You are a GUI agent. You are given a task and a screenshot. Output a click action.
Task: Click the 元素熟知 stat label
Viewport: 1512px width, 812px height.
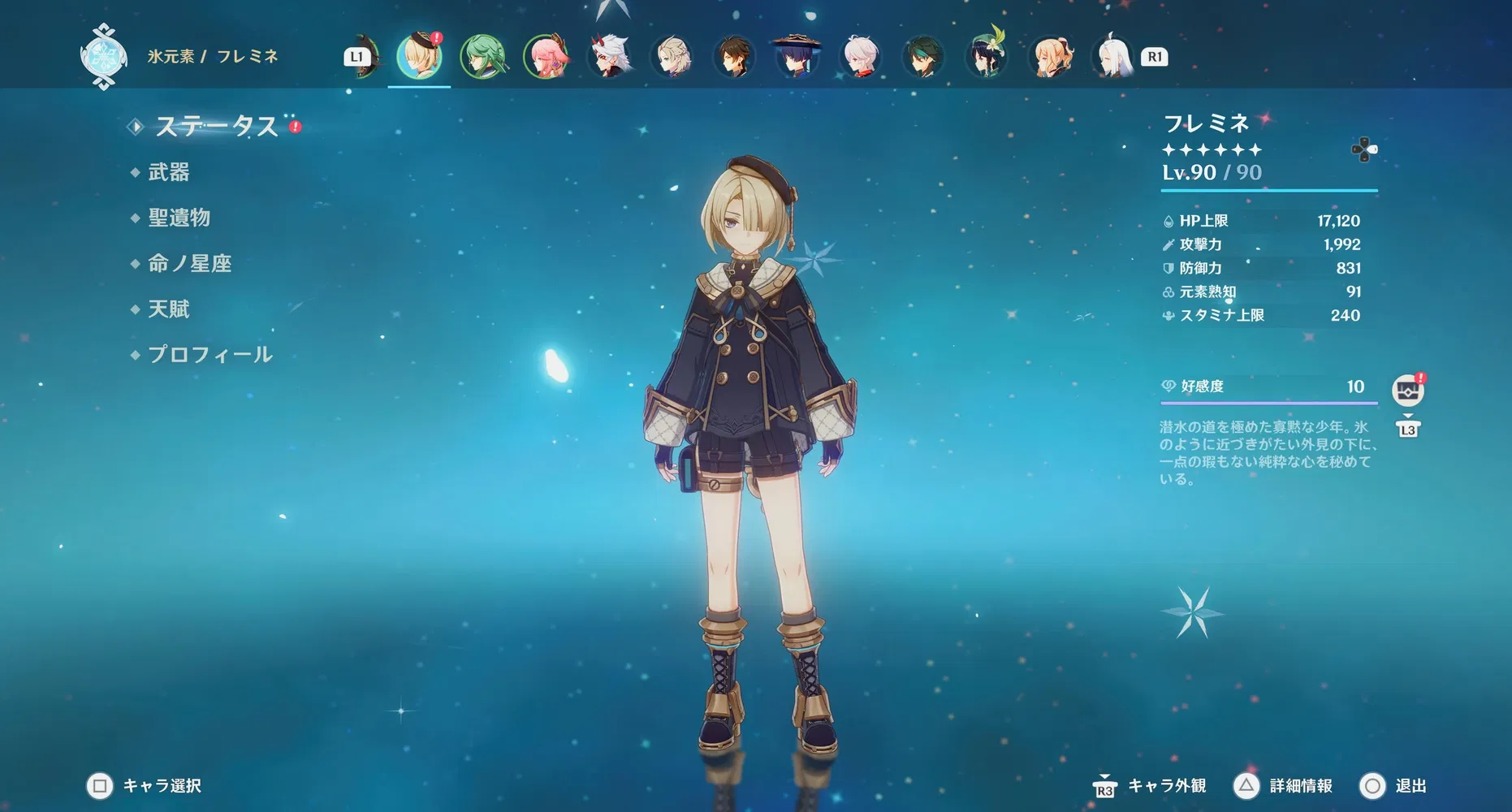point(1207,292)
